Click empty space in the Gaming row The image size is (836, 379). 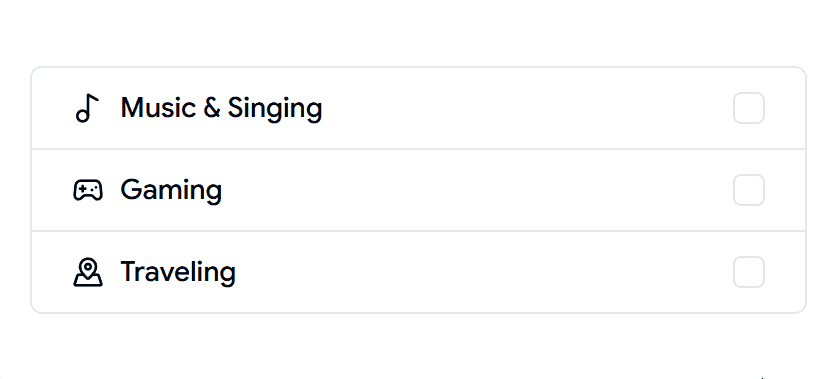(x=477, y=190)
